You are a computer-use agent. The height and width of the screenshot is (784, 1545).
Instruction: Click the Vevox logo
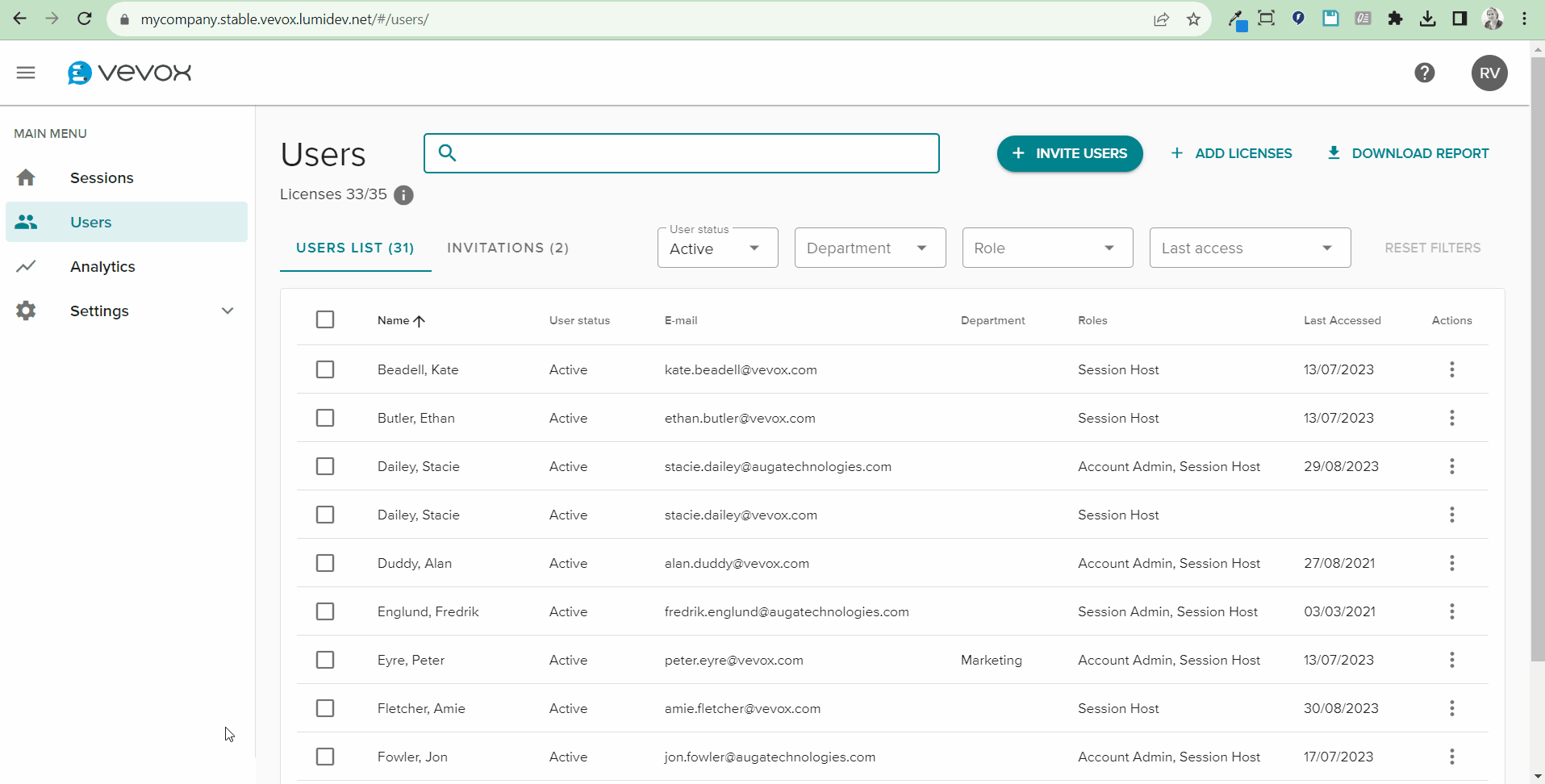pyautogui.click(x=129, y=73)
